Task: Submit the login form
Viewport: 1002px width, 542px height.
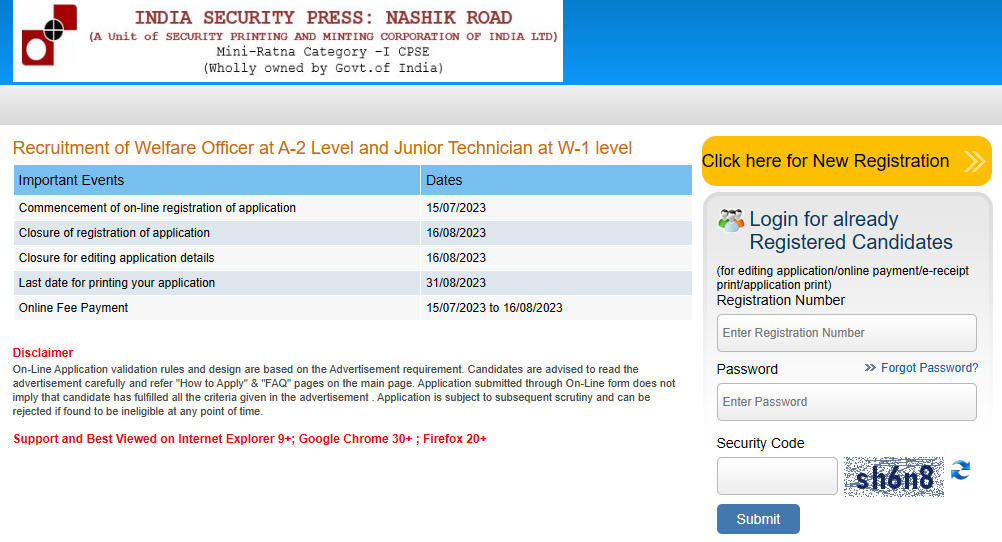Action: 758,519
